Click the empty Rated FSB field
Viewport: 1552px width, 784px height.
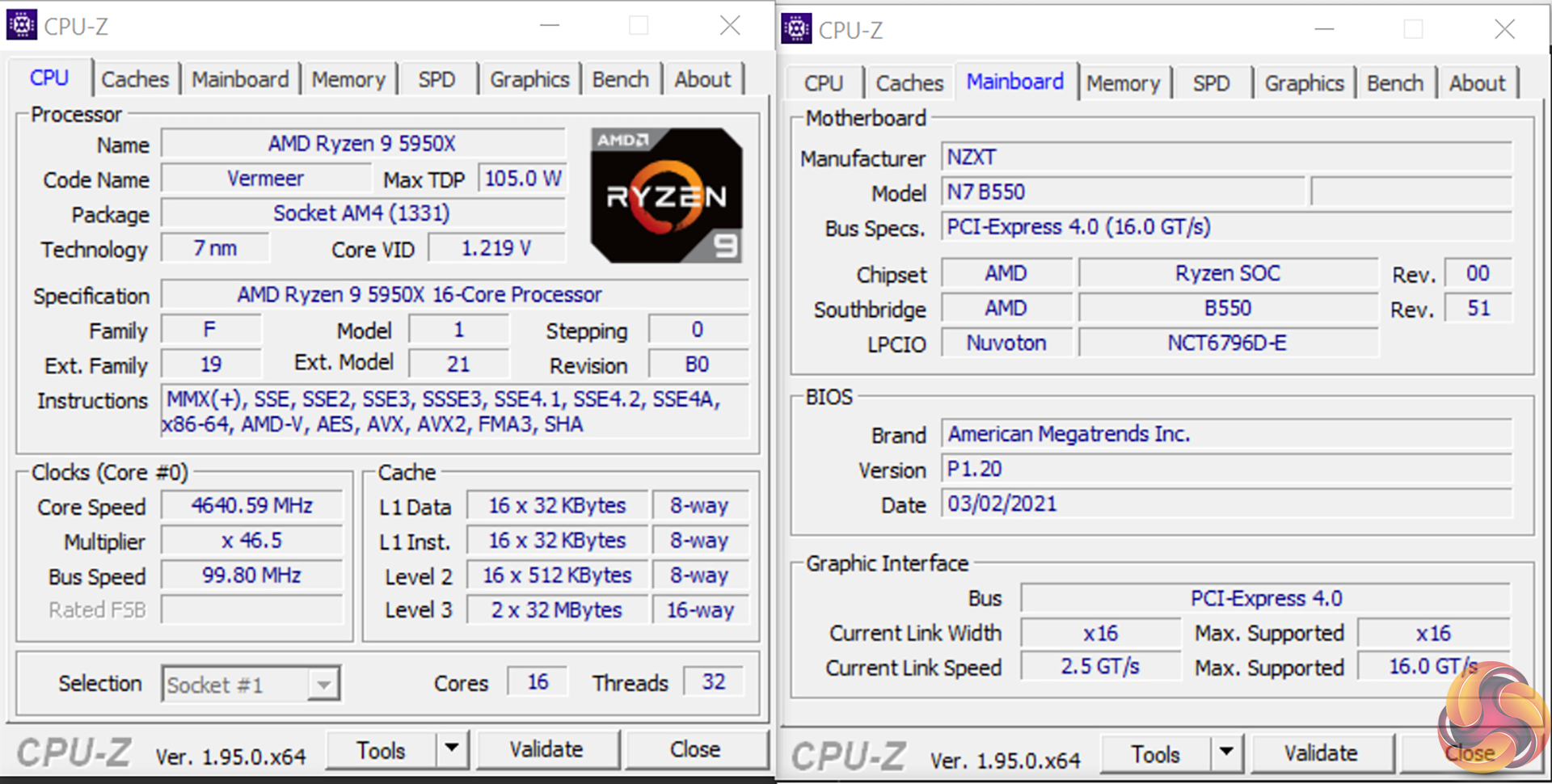click(x=252, y=609)
